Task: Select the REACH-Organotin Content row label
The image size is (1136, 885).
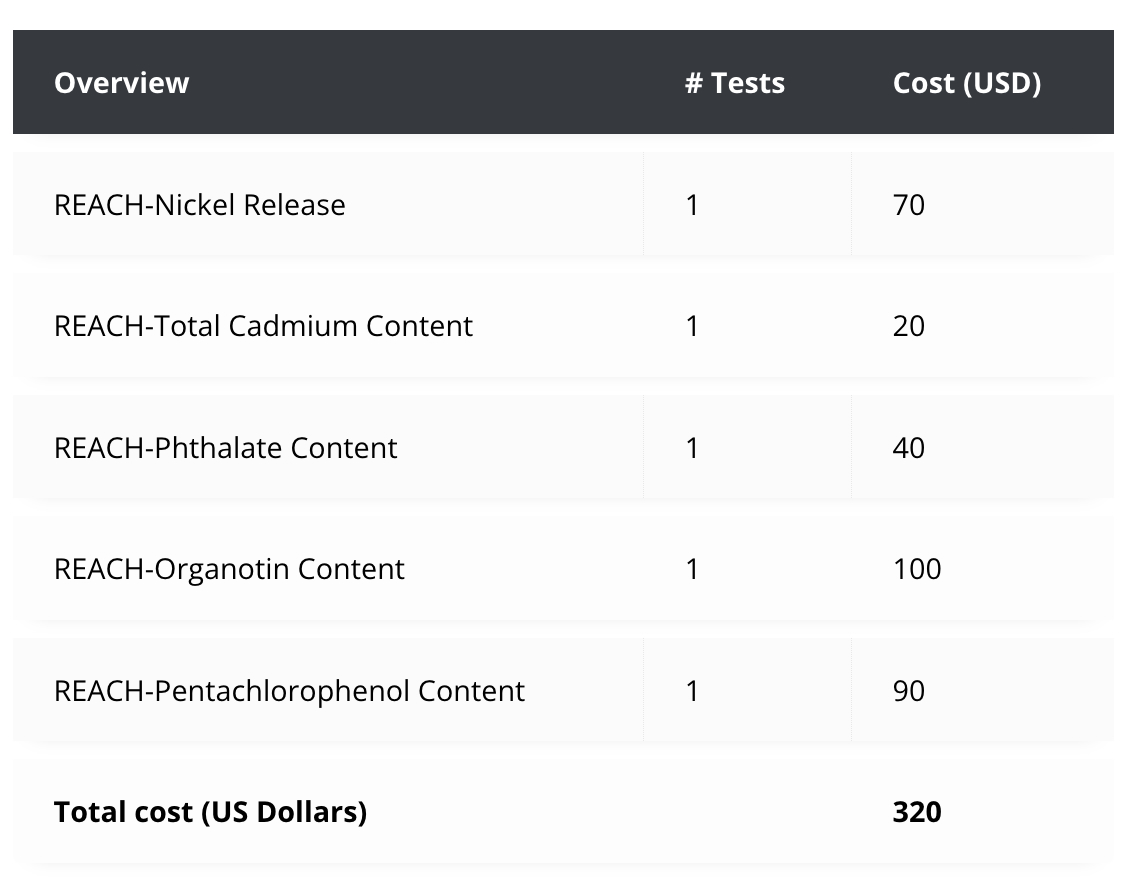Action: coord(230,569)
